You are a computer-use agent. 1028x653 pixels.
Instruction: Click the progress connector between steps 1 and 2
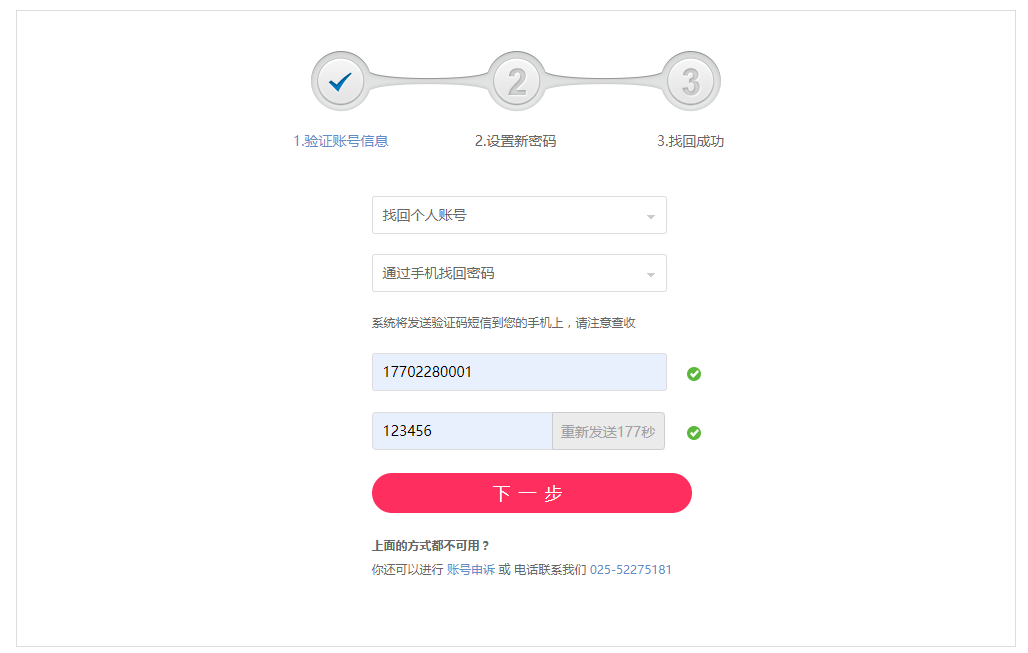[x=429, y=79]
